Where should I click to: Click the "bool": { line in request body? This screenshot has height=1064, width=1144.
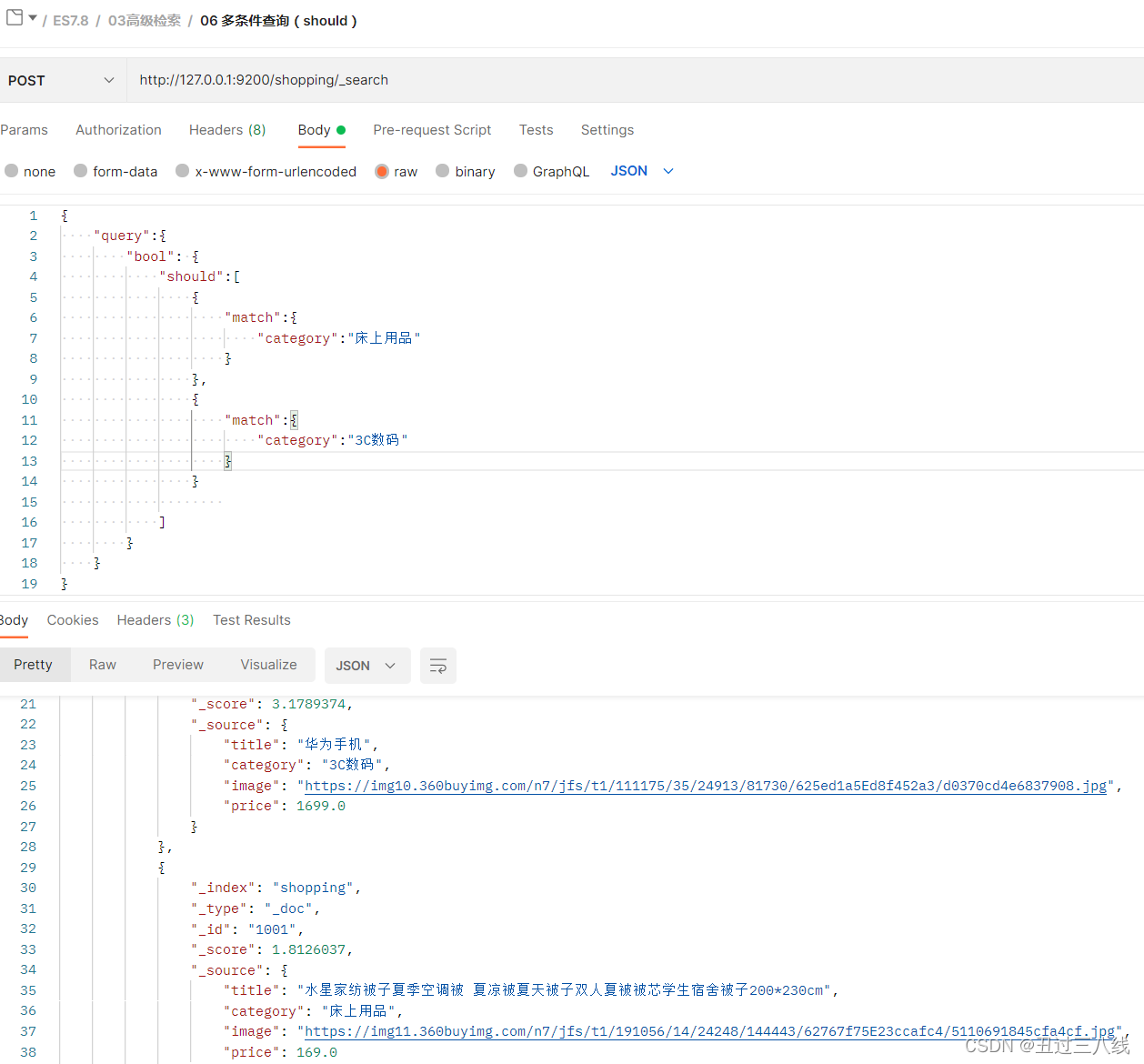tap(162, 256)
